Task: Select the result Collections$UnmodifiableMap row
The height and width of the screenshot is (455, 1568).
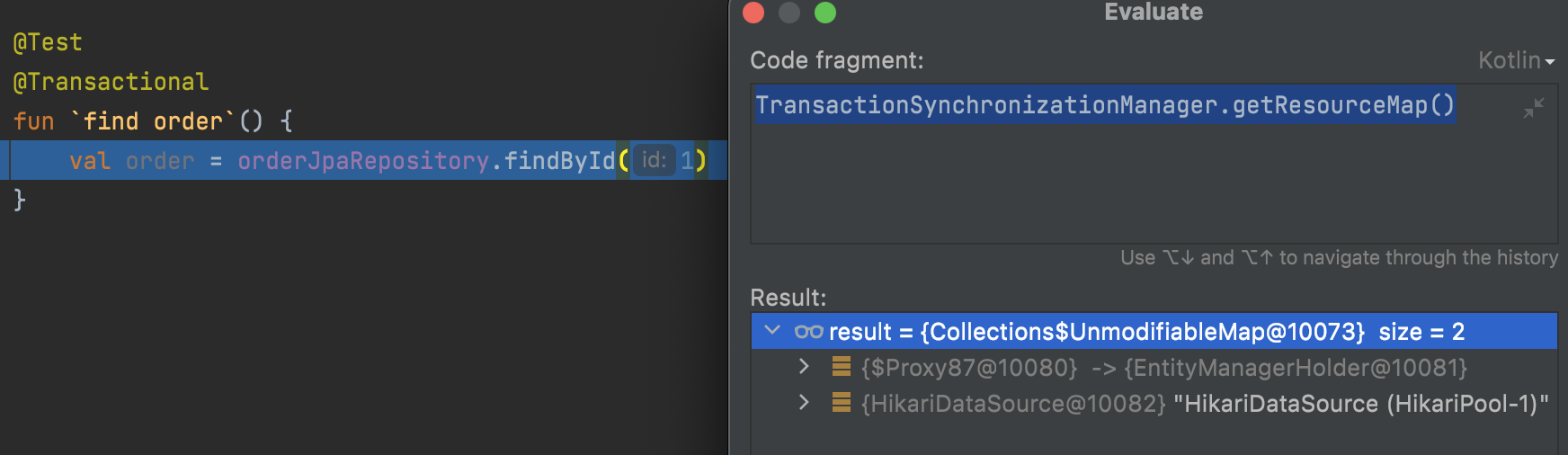Action: (1154, 331)
